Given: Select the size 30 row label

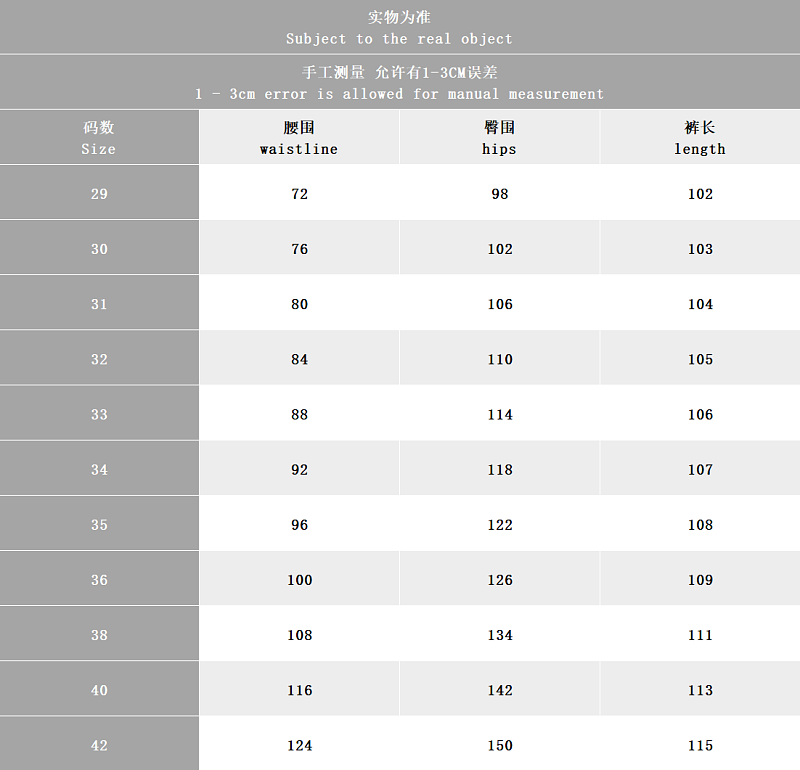Looking at the screenshot, I should click(99, 248).
